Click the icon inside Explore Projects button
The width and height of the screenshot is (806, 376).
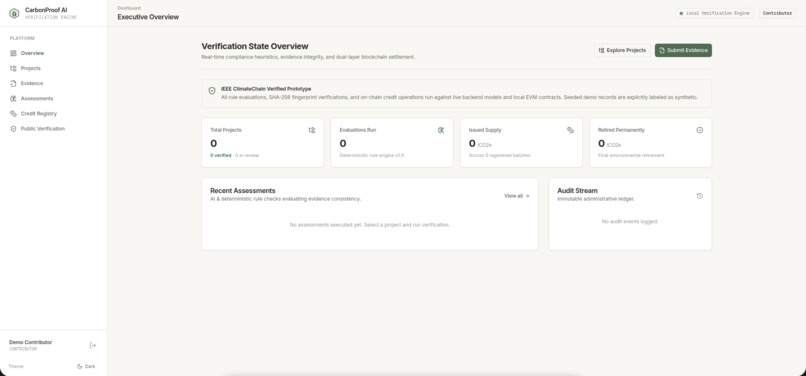[x=601, y=50]
